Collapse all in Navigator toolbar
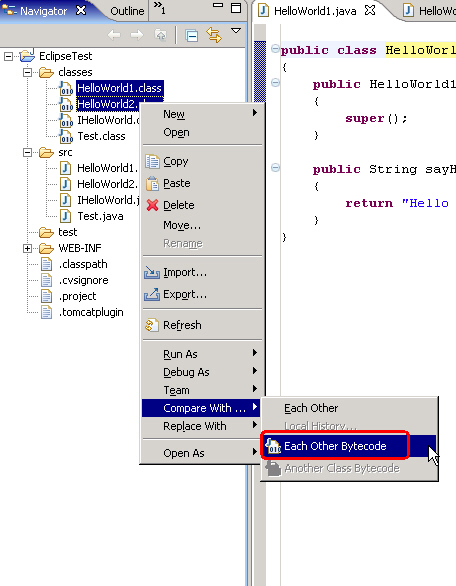This screenshot has width=456, height=586. [x=192, y=36]
